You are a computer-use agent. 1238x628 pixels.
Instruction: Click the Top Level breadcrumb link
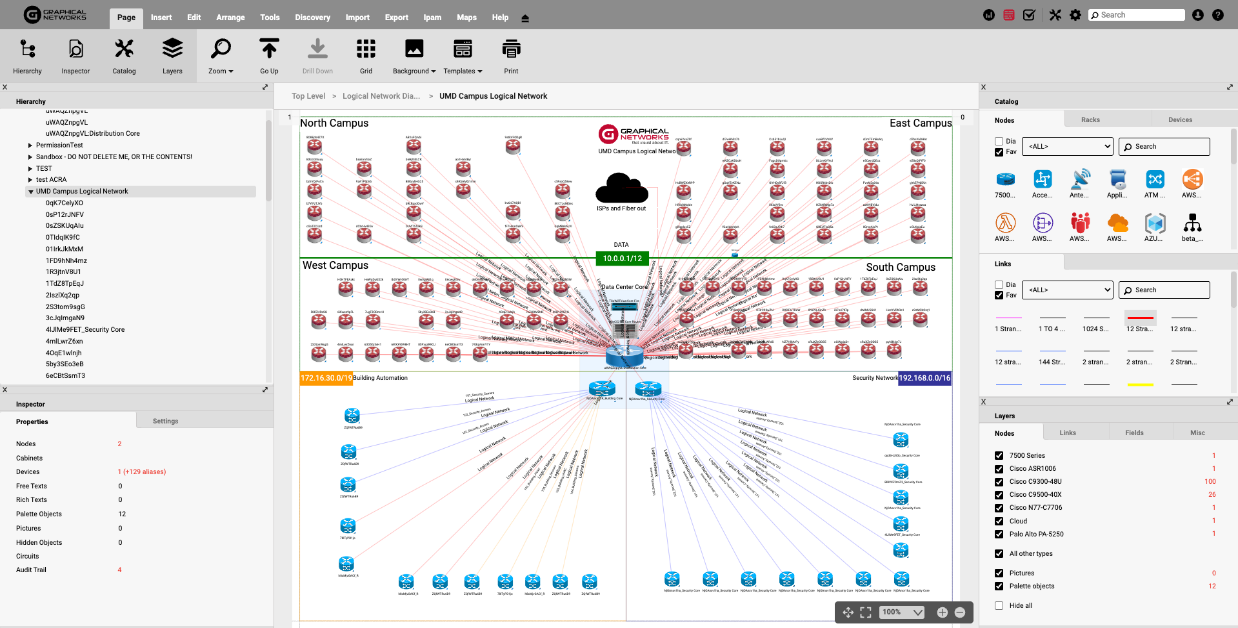(x=308, y=96)
